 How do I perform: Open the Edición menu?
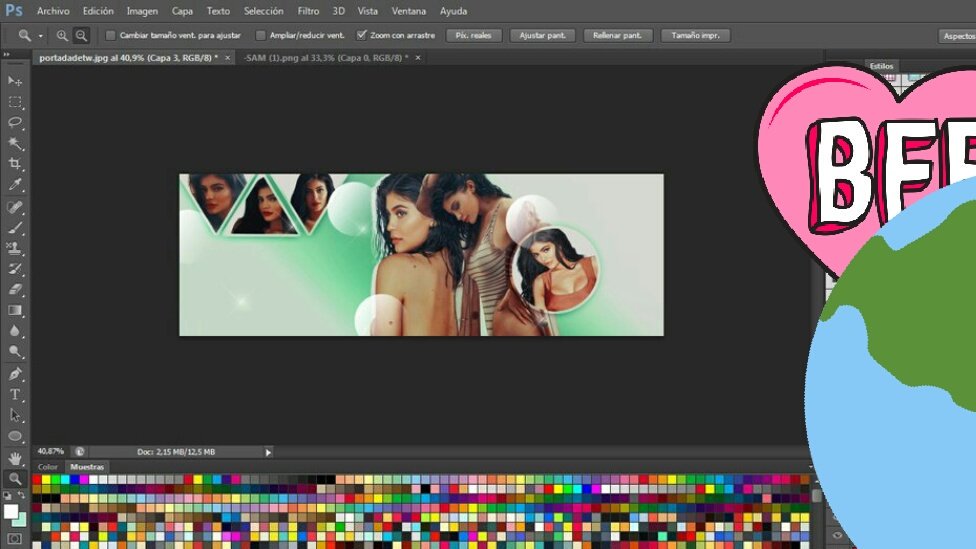[98, 11]
